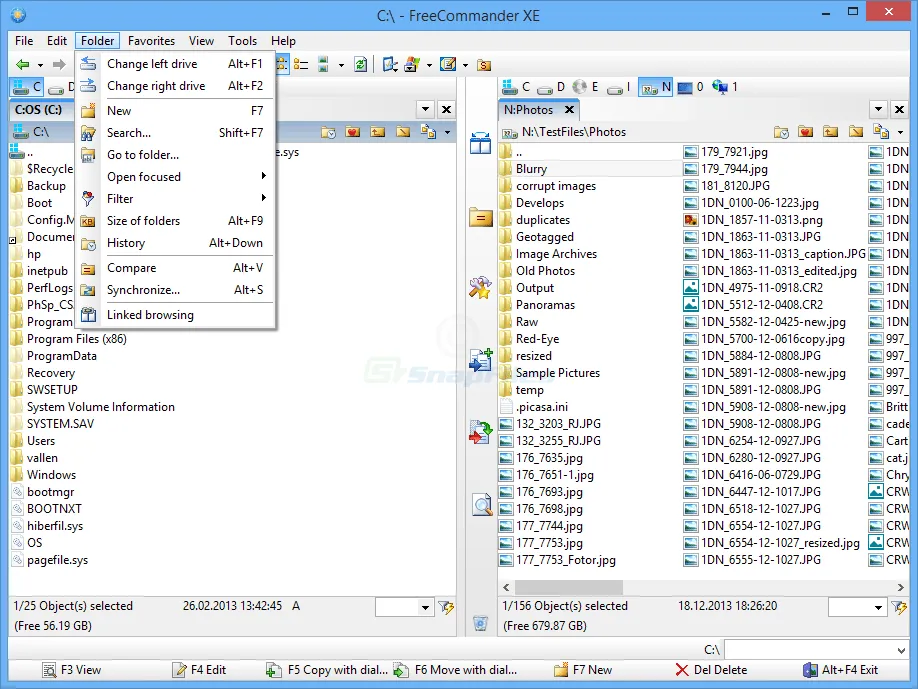Screen dimensions: 918x689
Task: Select desktop drive 0 in right drive bar
Action: tap(690, 87)
